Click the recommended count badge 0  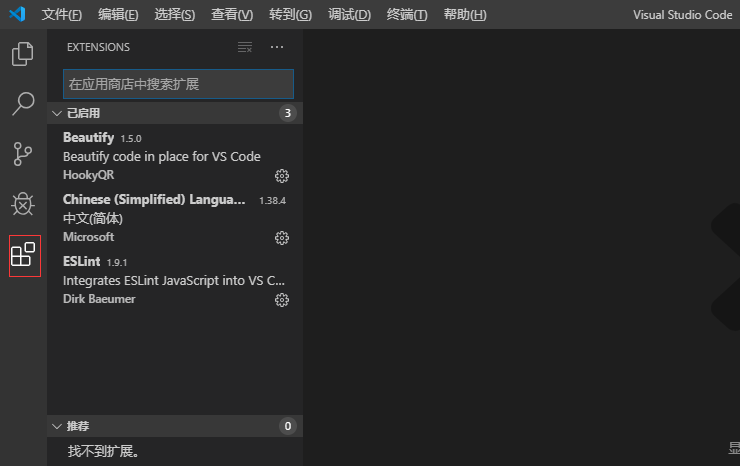[x=287, y=426]
